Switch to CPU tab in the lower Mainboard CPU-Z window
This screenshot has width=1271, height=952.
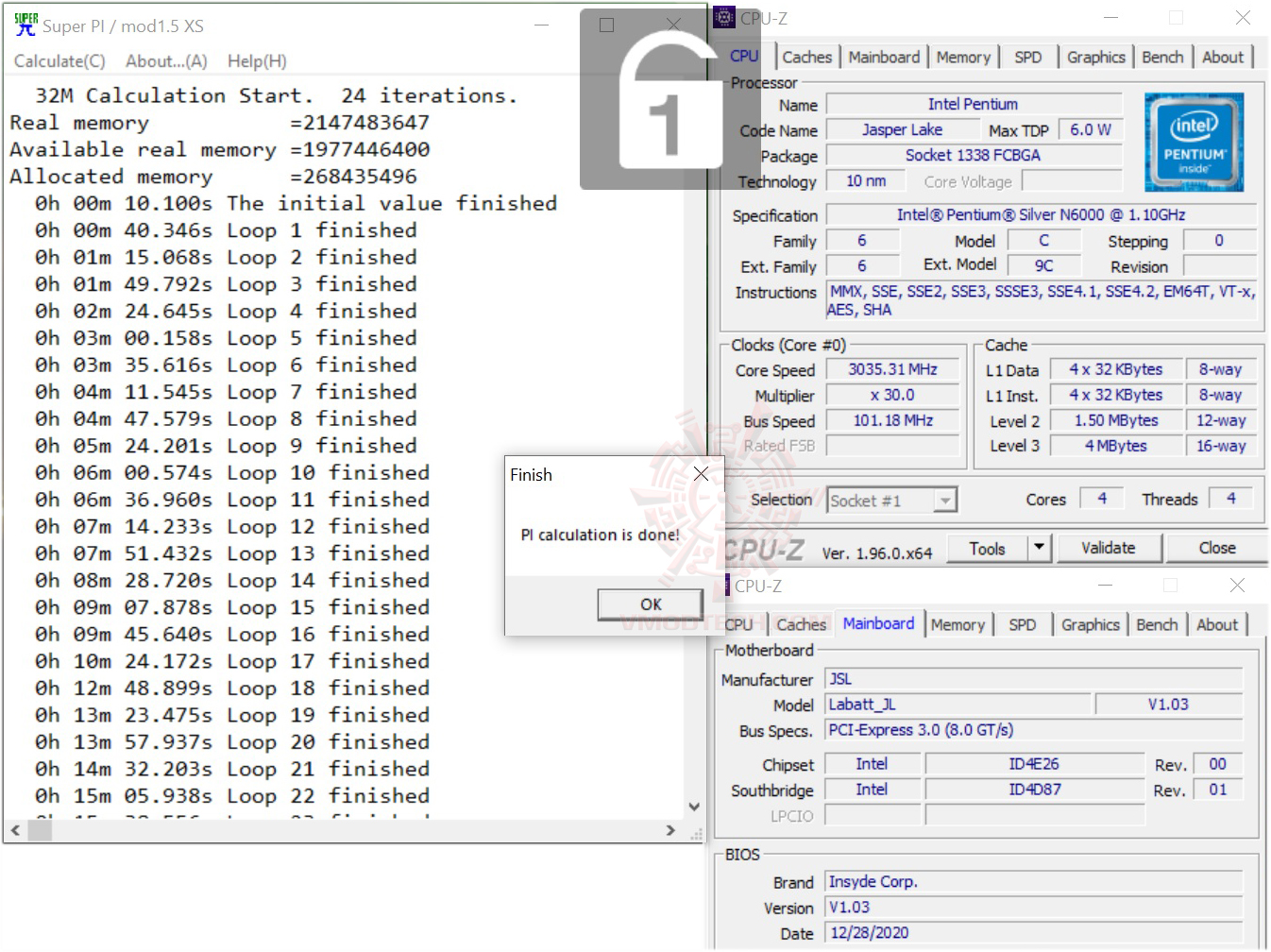click(738, 624)
